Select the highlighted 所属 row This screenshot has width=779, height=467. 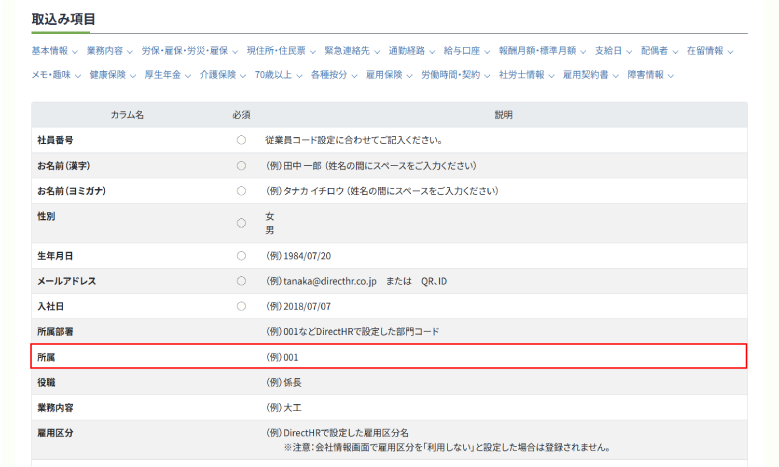pyautogui.click(x=388, y=356)
